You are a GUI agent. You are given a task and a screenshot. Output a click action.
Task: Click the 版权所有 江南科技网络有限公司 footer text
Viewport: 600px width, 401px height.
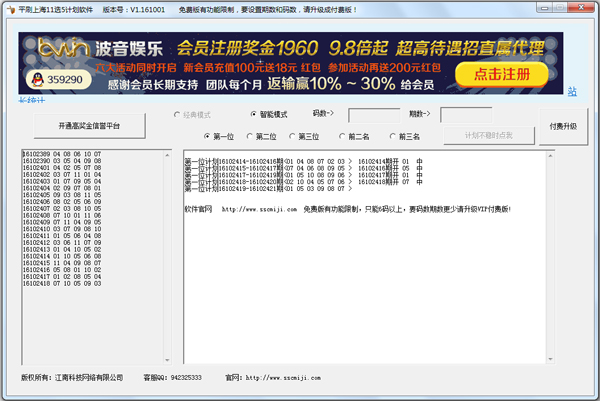(x=72, y=378)
